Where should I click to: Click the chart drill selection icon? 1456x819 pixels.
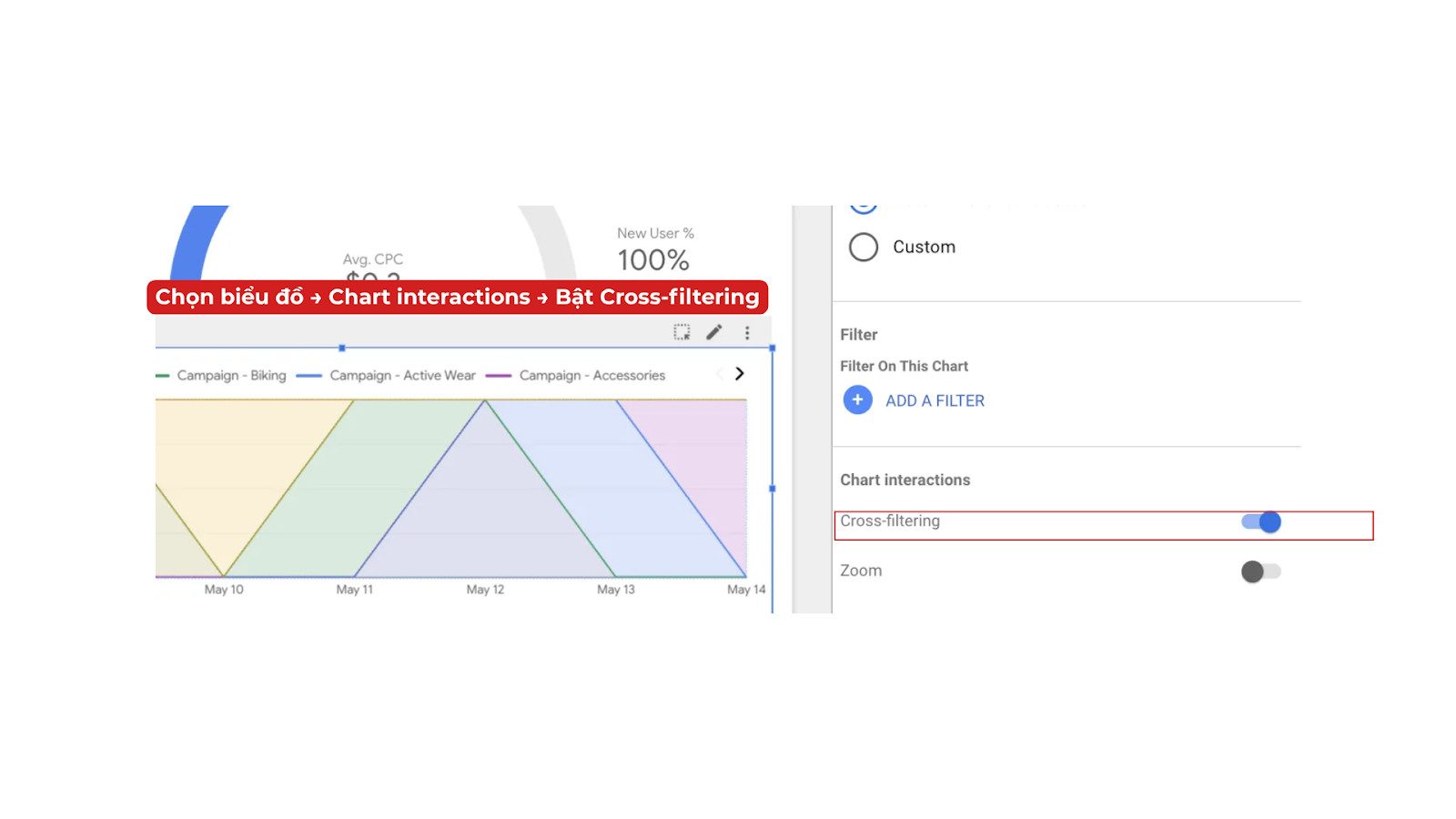pyautogui.click(x=682, y=332)
